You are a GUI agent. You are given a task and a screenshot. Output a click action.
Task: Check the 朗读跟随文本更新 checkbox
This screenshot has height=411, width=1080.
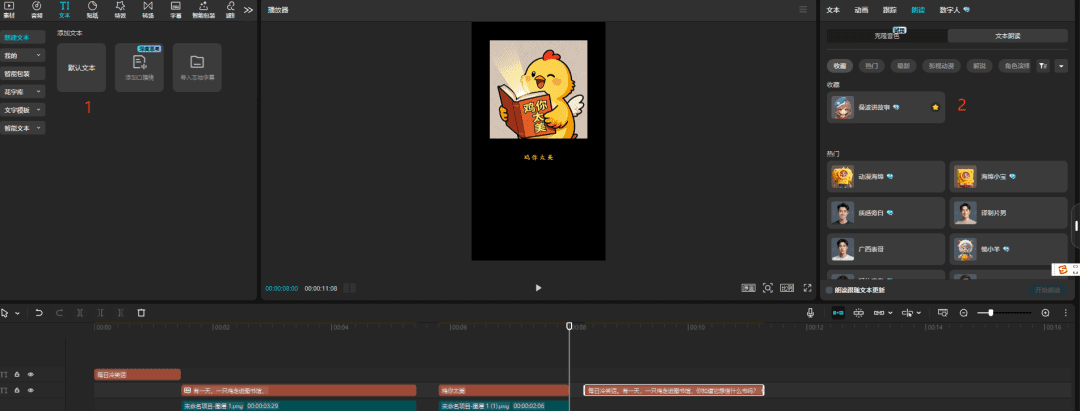[830, 290]
